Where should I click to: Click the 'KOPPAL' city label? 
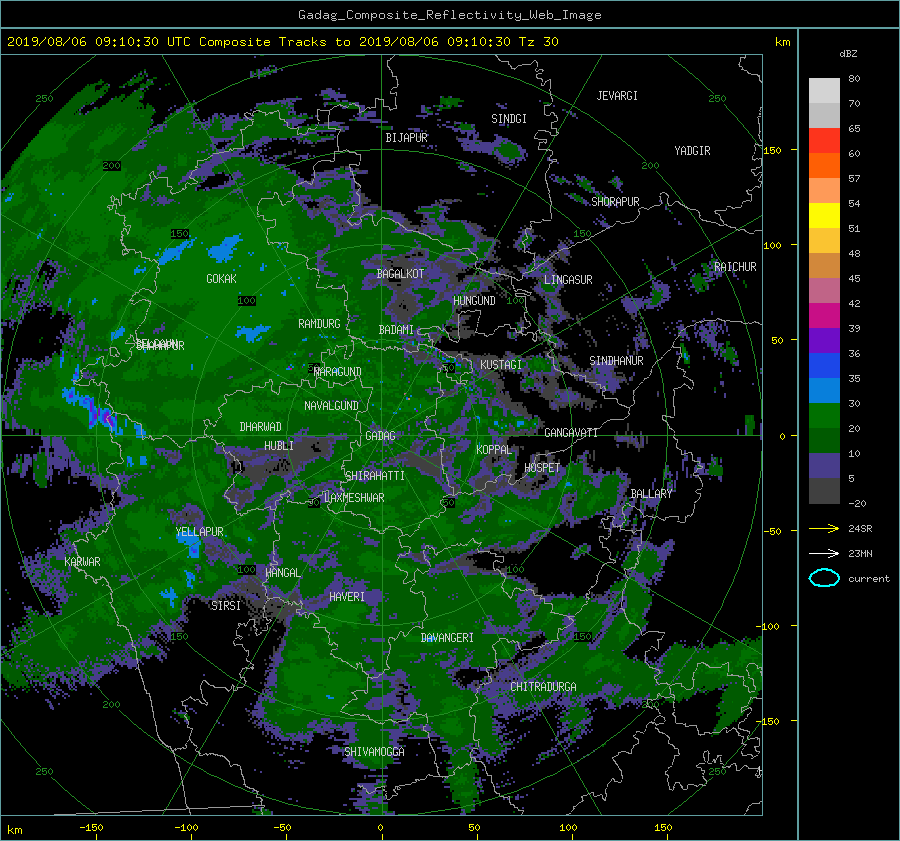tap(494, 450)
